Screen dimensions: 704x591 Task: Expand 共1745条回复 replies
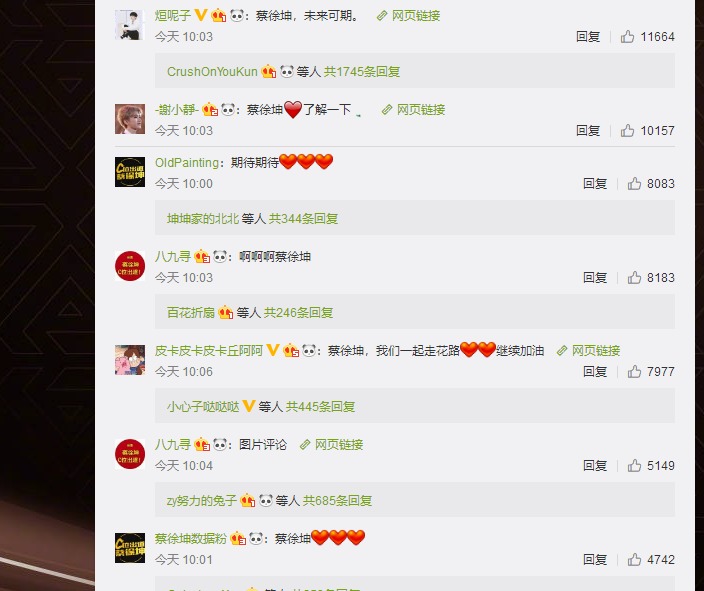pyautogui.click(x=362, y=71)
